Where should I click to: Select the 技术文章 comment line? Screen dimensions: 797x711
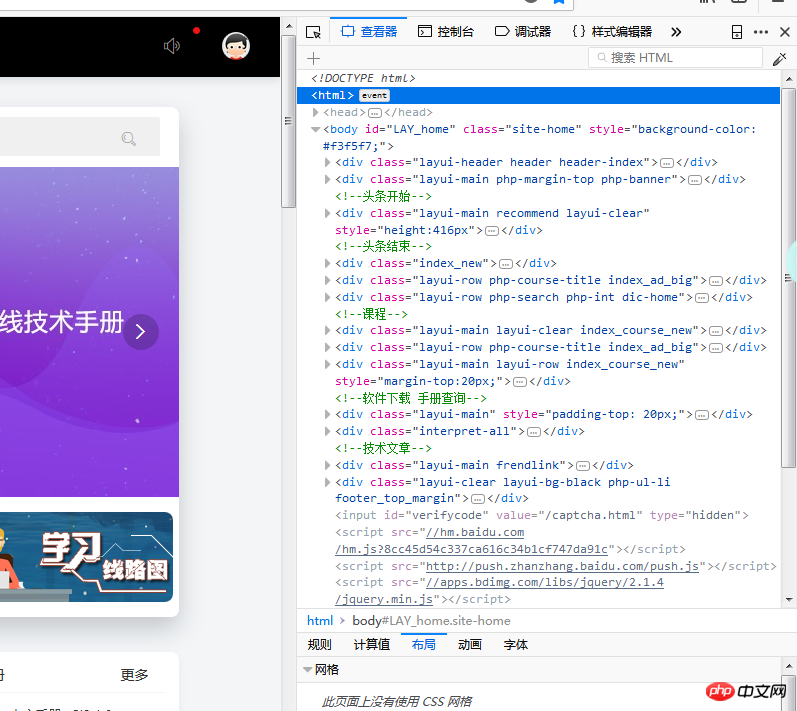point(383,448)
